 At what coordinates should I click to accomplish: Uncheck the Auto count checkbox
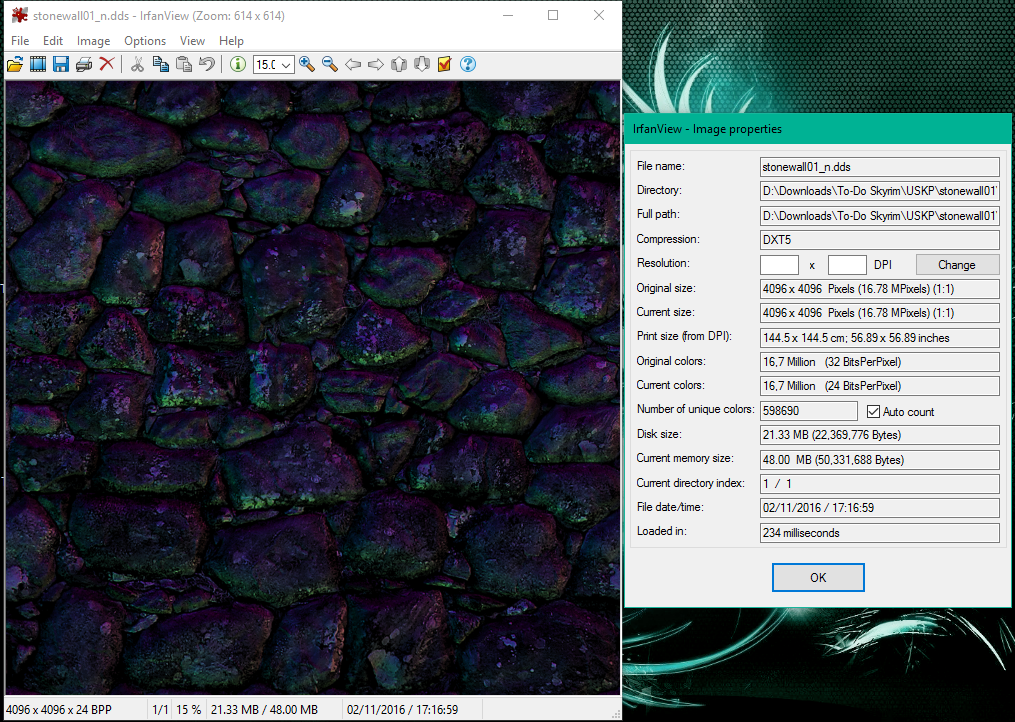(x=874, y=412)
